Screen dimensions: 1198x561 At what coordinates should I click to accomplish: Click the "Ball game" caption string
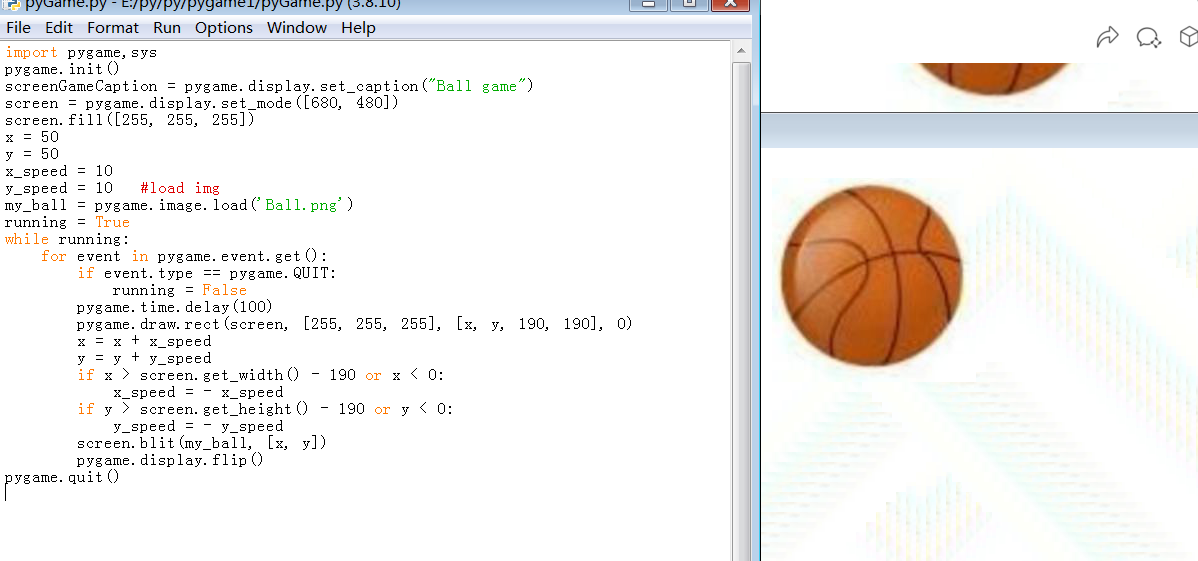[x=478, y=86]
